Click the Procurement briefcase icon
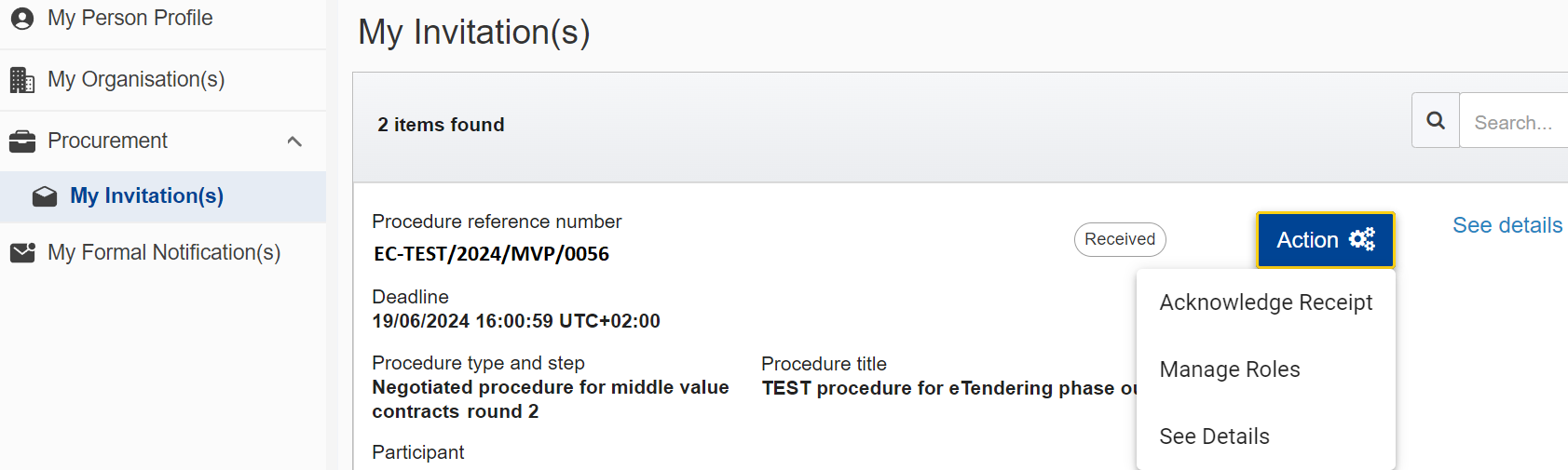The height and width of the screenshot is (470, 1568). point(21,141)
